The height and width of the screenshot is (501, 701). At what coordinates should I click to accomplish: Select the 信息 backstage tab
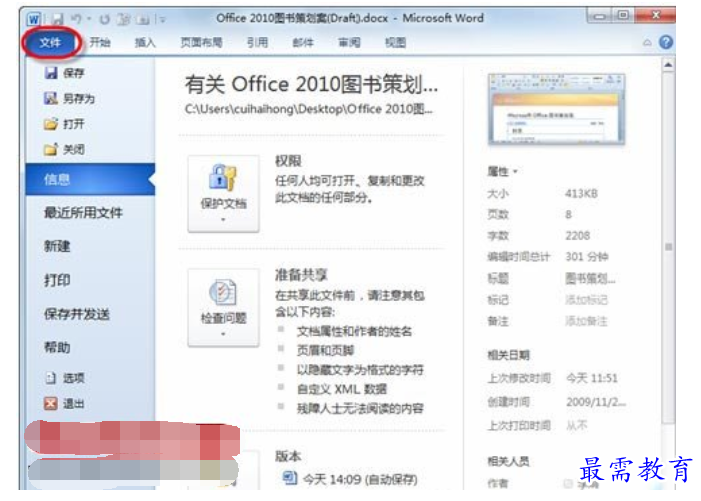[x=90, y=179]
